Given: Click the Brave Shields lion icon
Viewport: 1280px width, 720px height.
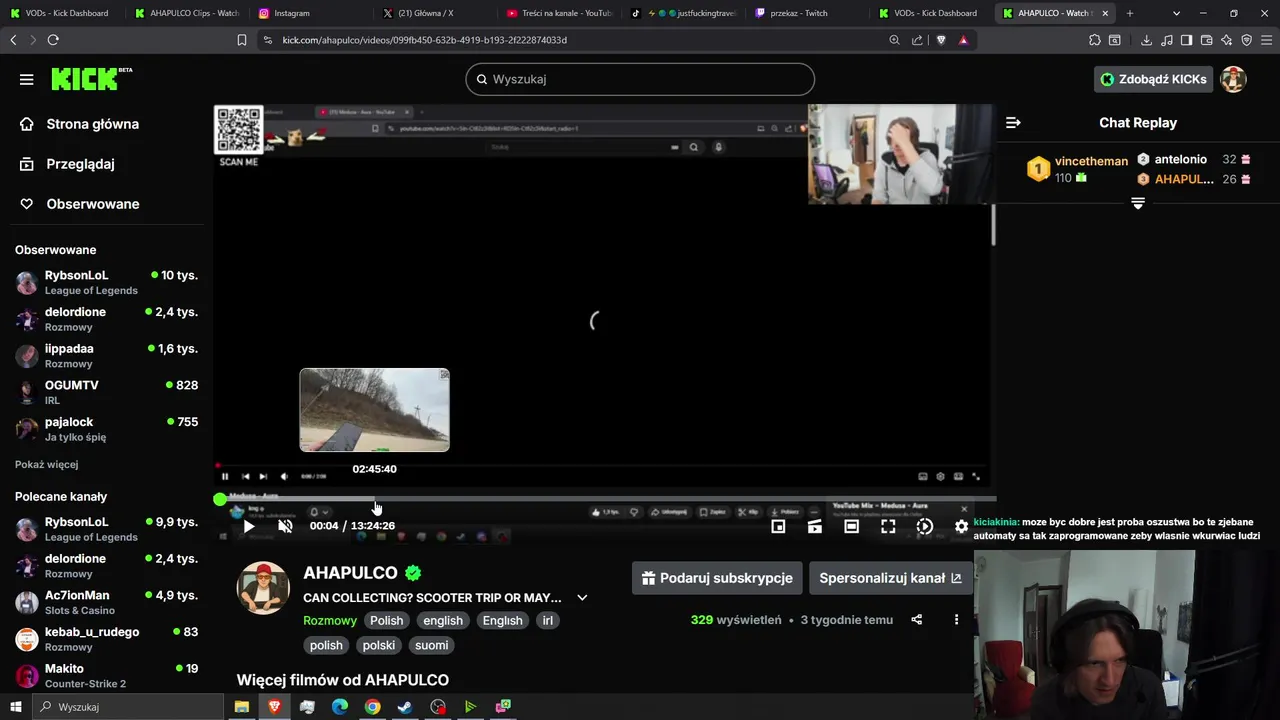Looking at the screenshot, I should pyautogui.click(x=941, y=40).
